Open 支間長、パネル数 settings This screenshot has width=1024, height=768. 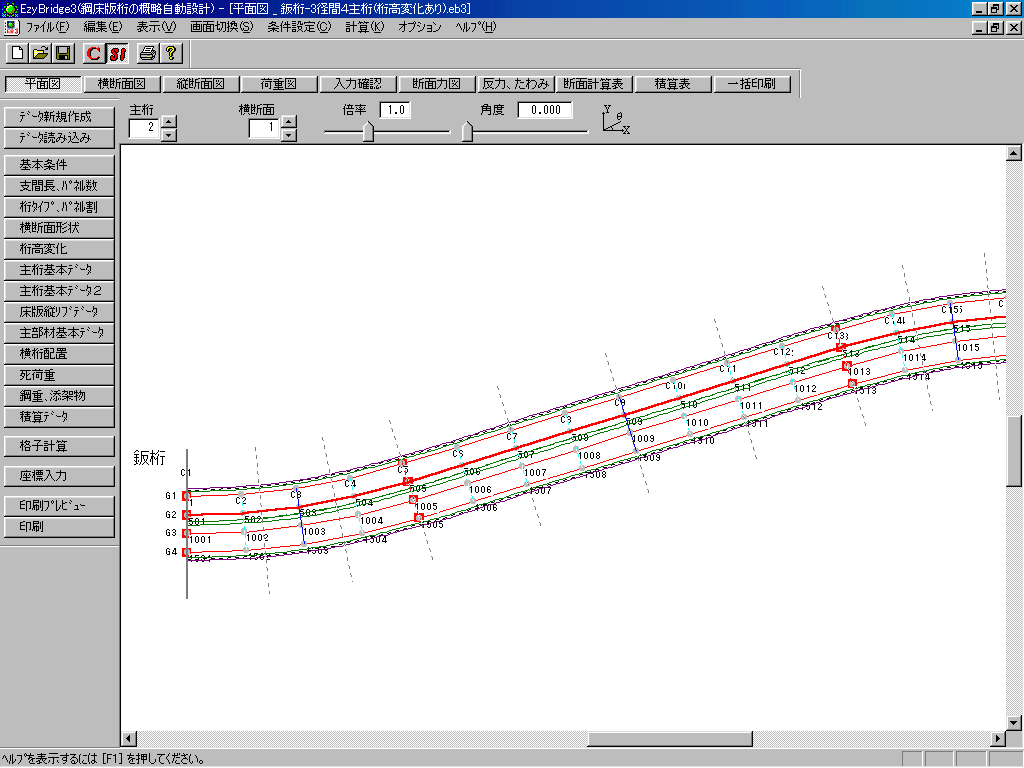(x=59, y=185)
